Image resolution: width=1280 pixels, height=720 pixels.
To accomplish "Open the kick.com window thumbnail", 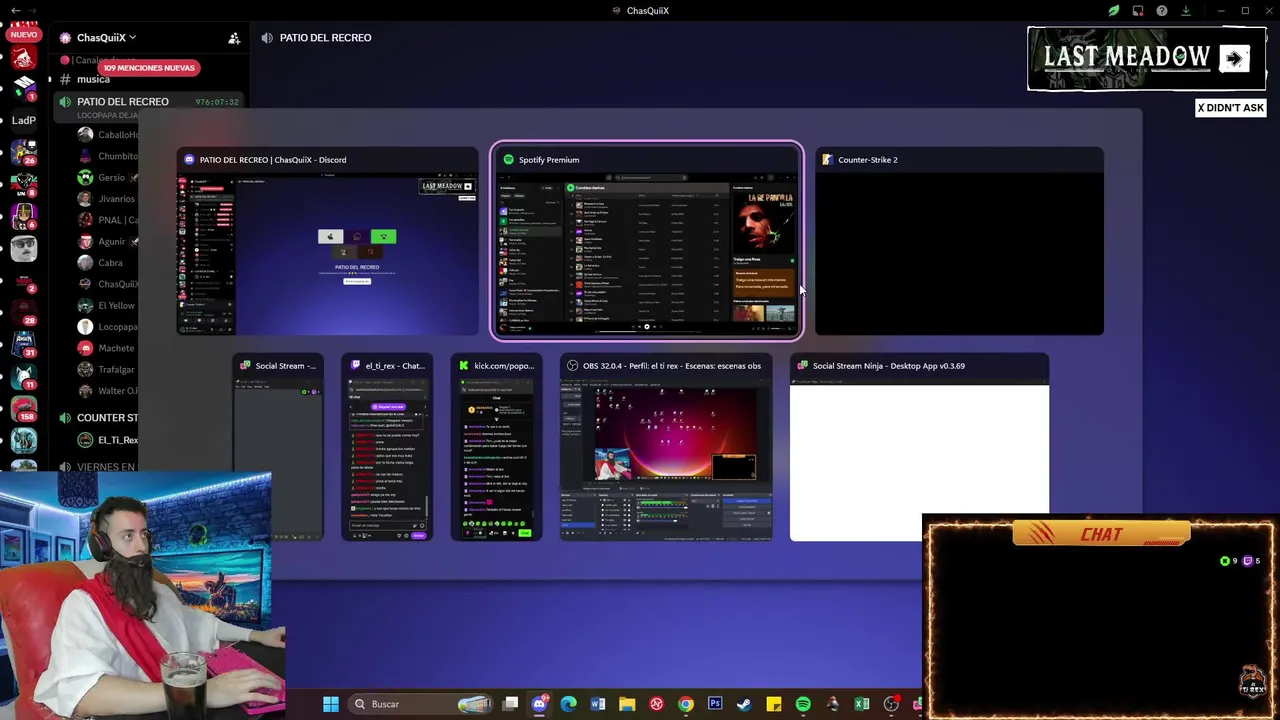I will click(496, 447).
